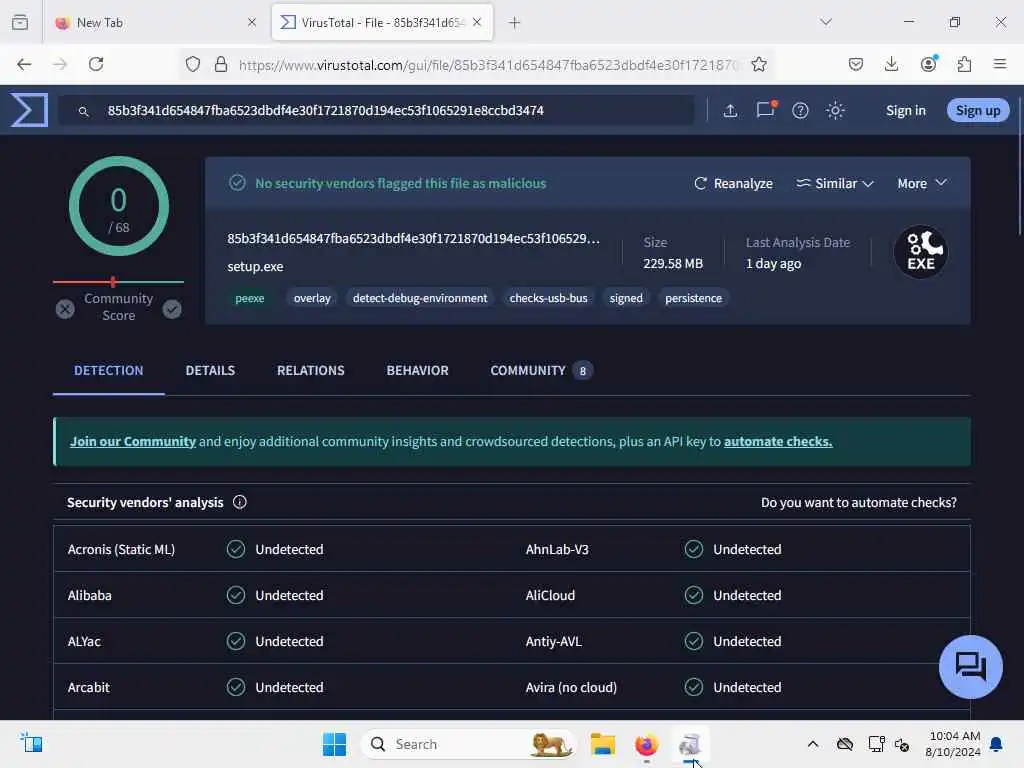This screenshot has width=1024, height=768.
Task: Open a new browser tab with plus
Action: 515,23
